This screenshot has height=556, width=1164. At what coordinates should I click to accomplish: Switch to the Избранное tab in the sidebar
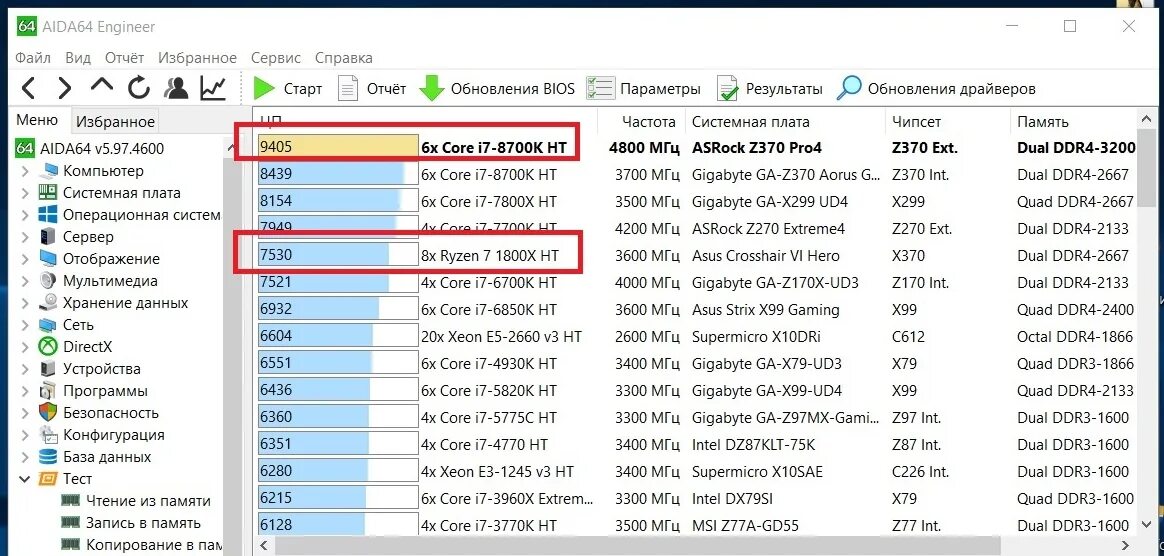116,121
